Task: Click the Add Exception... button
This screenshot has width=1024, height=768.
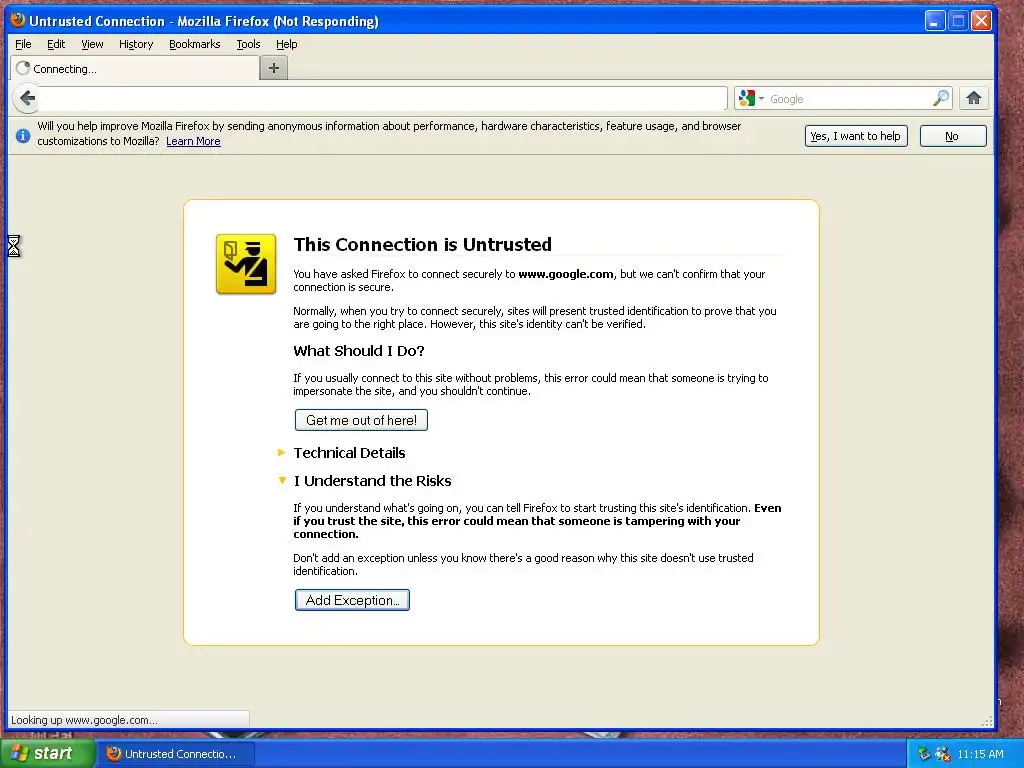Action: [352, 600]
